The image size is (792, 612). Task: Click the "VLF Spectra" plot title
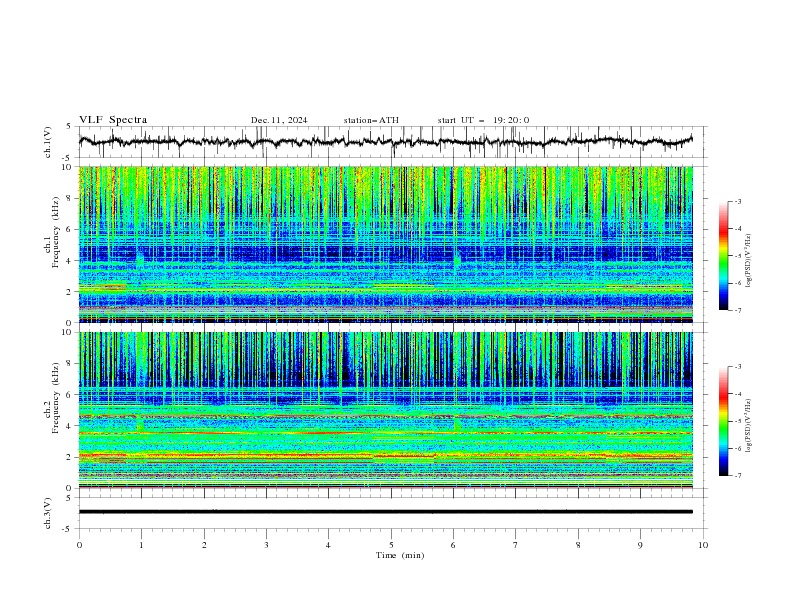pos(113,120)
